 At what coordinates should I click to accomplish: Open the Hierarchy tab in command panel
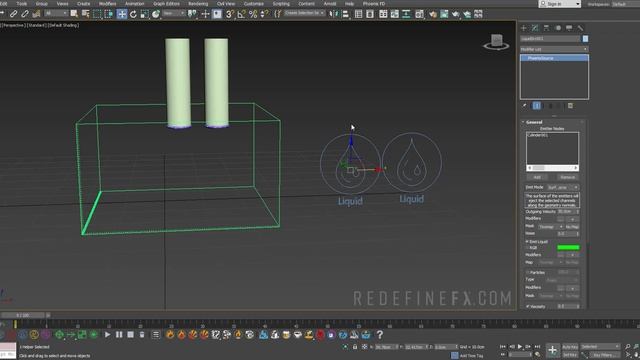pos(547,28)
